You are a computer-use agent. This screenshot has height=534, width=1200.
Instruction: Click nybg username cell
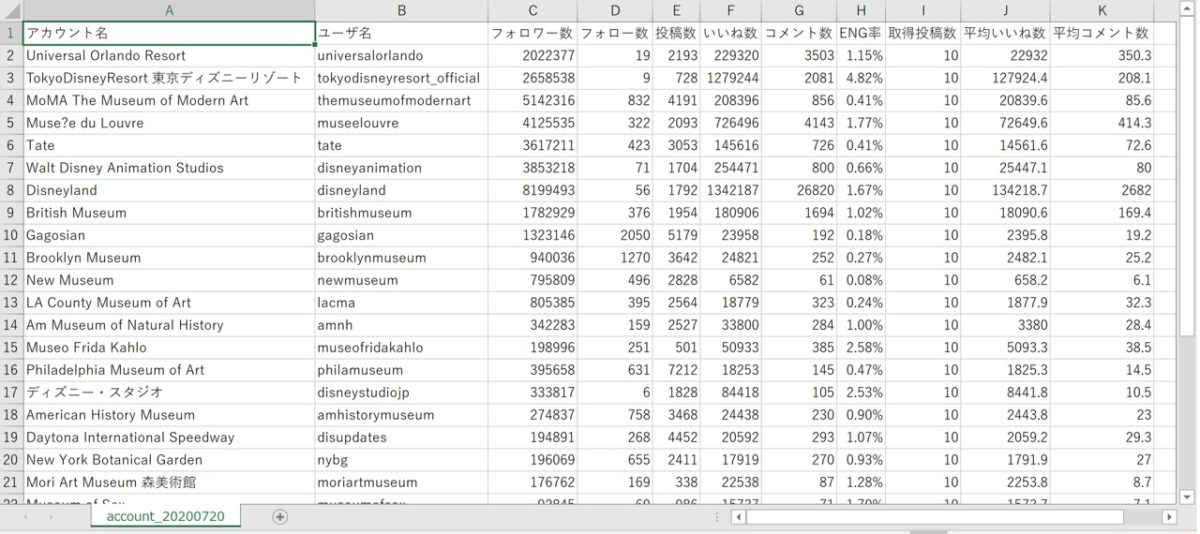[x=401, y=460]
